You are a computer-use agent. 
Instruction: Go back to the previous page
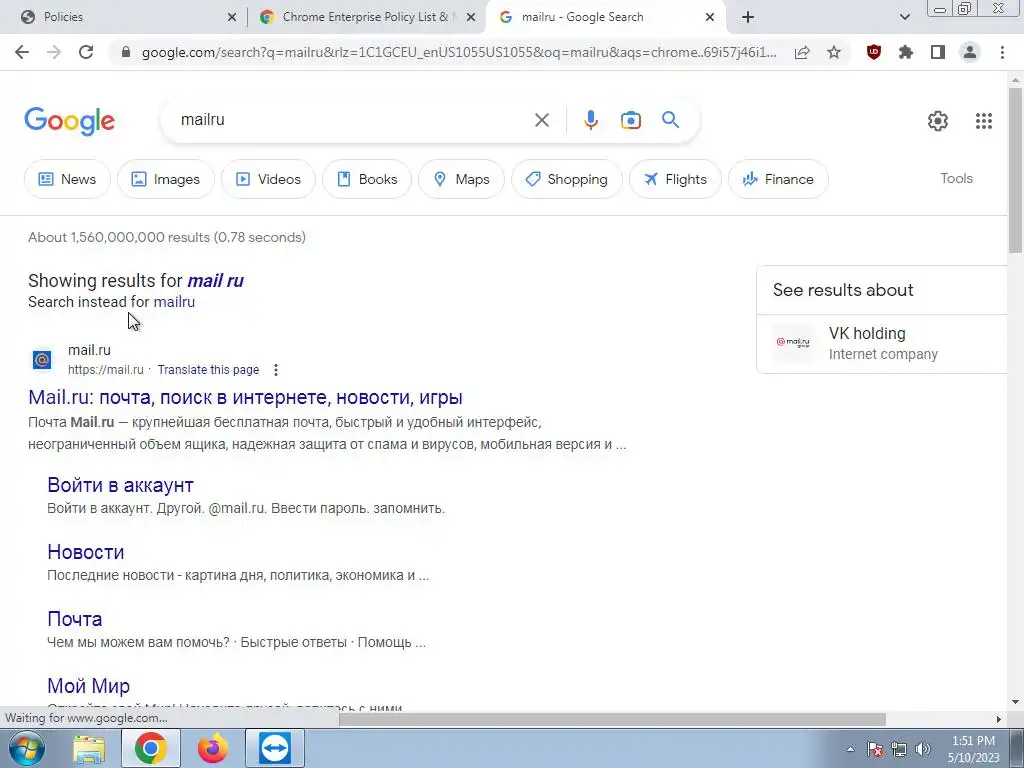click(22, 52)
